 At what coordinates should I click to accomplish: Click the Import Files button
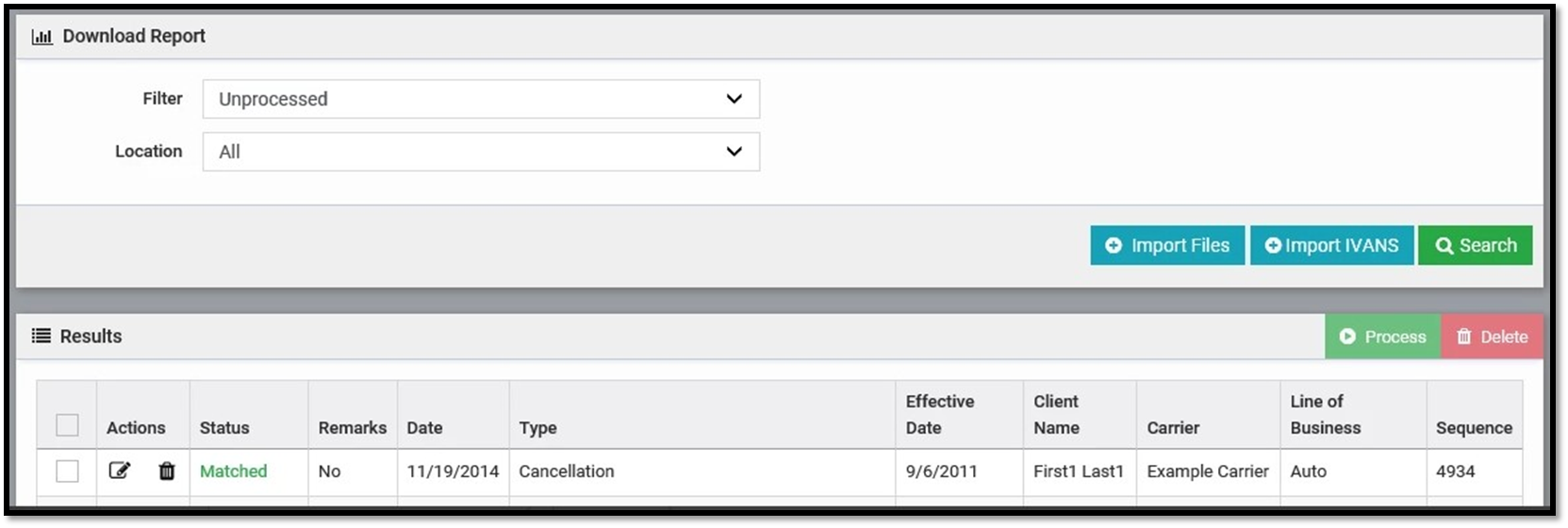pyautogui.click(x=1167, y=245)
